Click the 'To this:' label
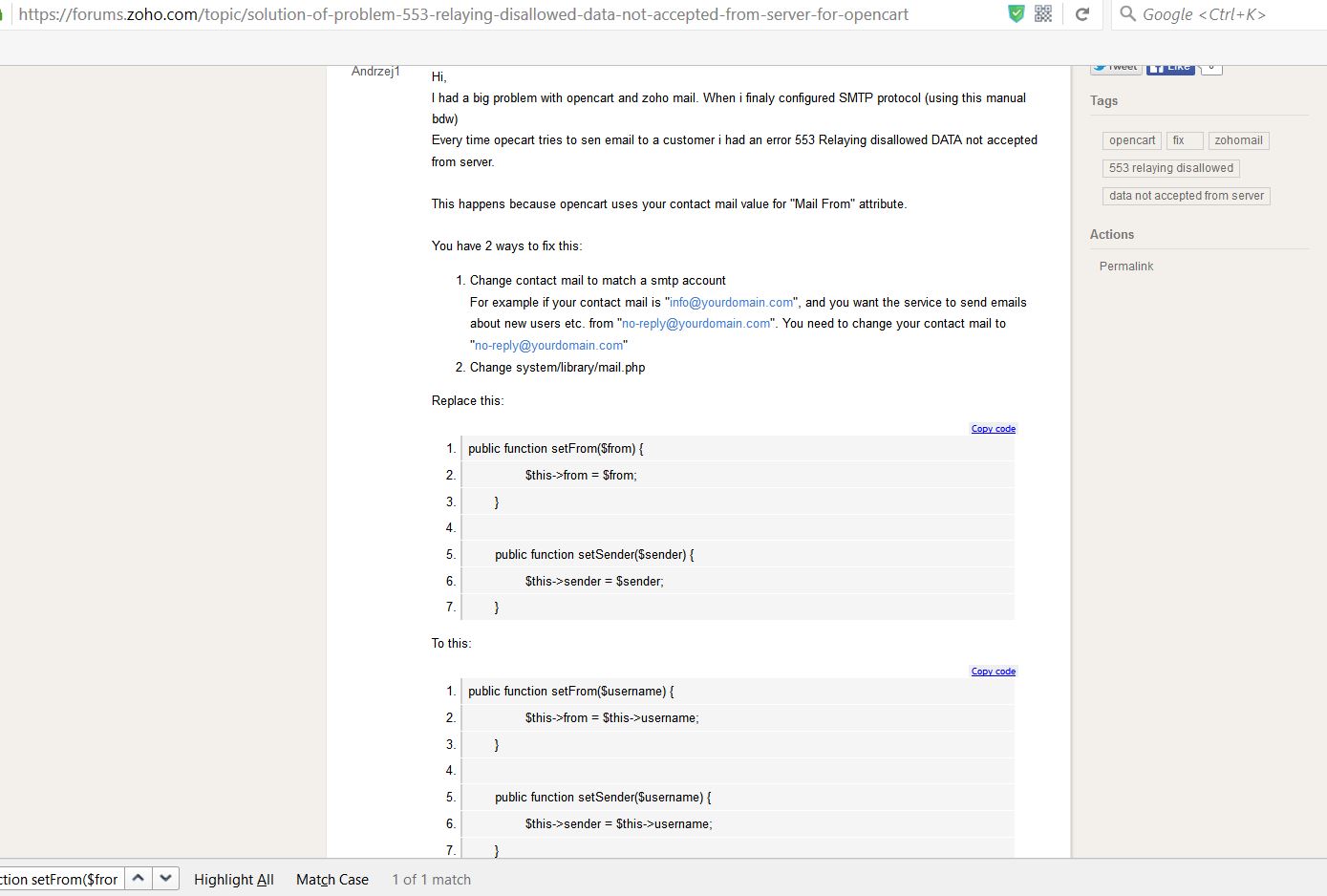Image resolution: width=1327 pixels, height=896 pixels. 451,644
